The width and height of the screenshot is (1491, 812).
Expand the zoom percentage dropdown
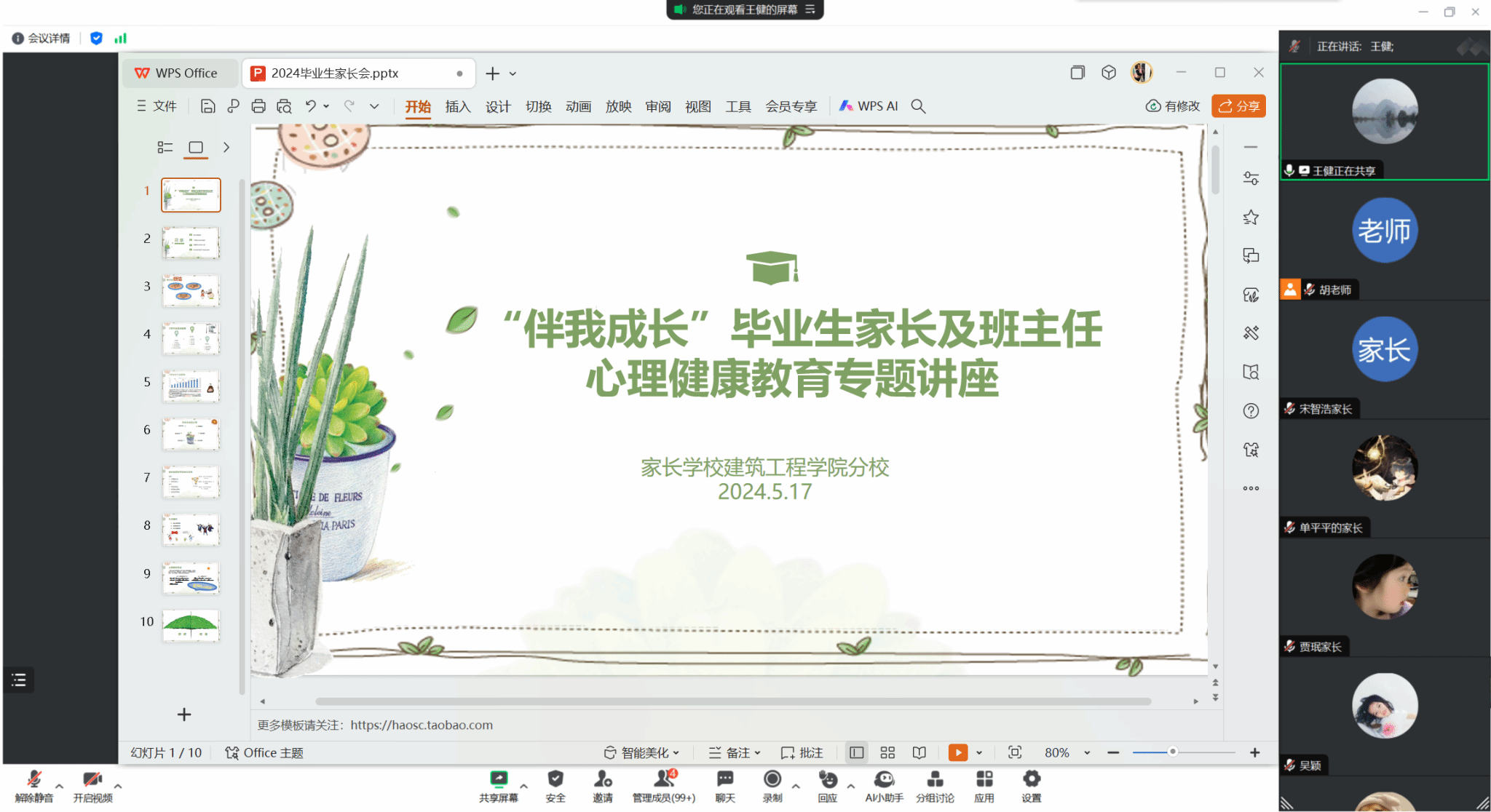1087,753
